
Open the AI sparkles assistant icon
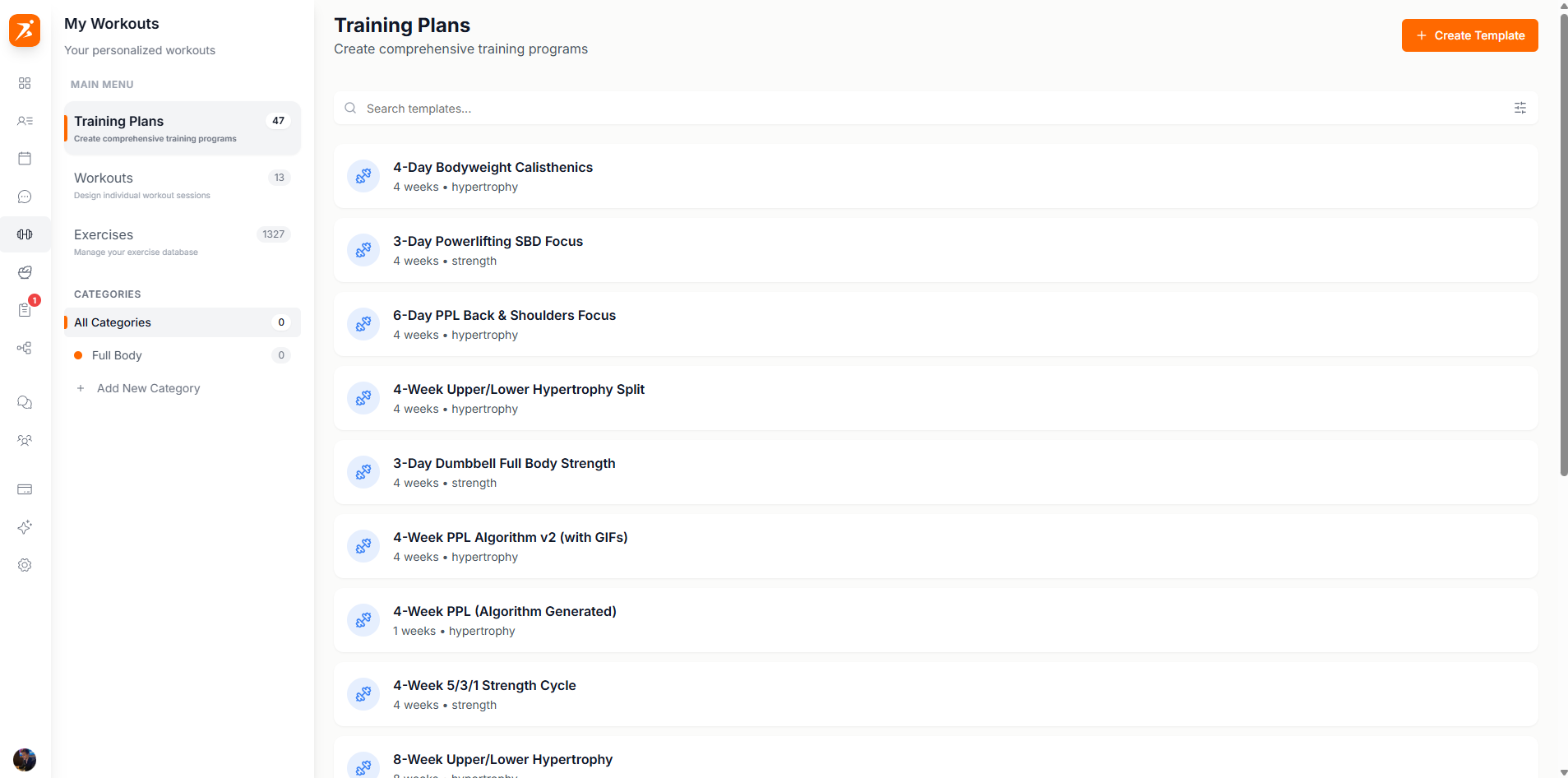25,527
